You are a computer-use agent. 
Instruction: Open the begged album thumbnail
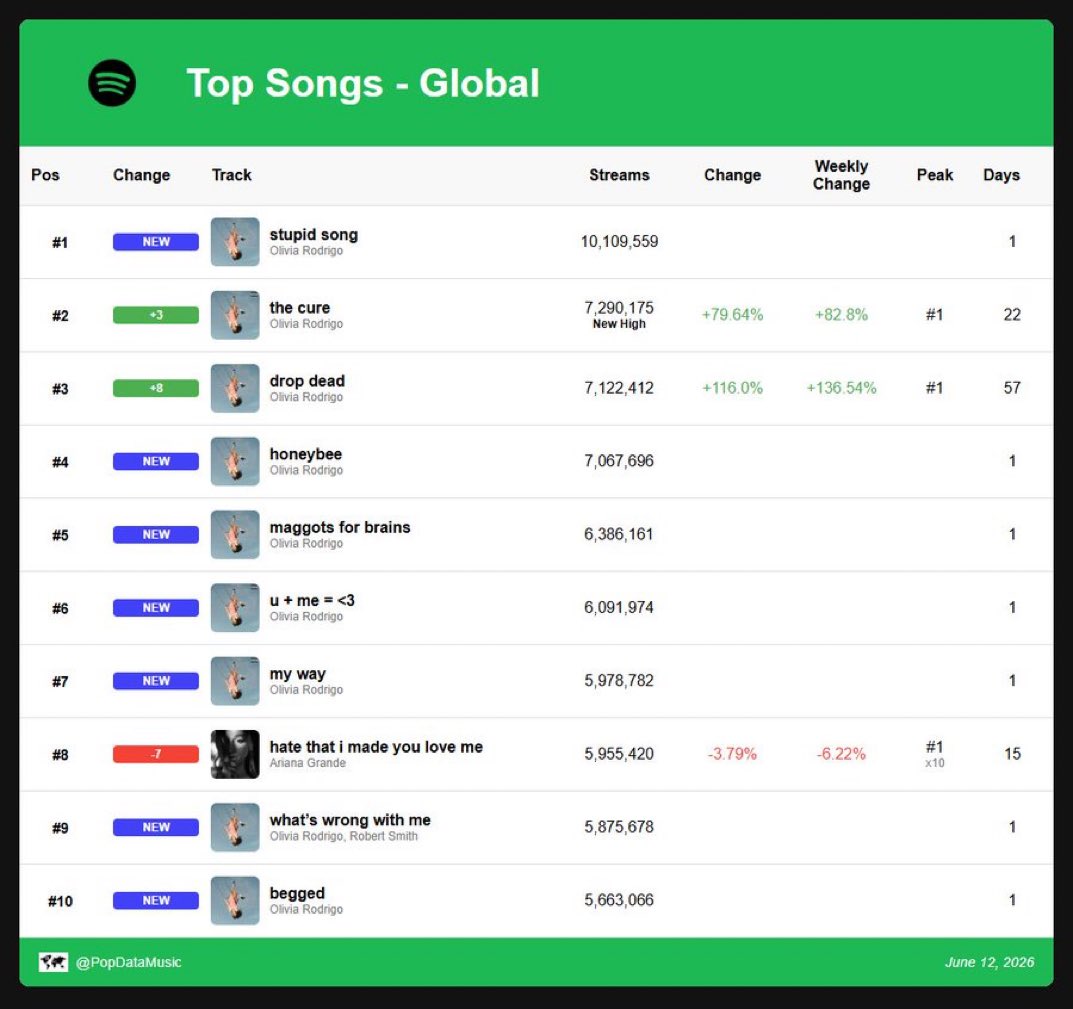pyautogui.click(x=235, y=901)
